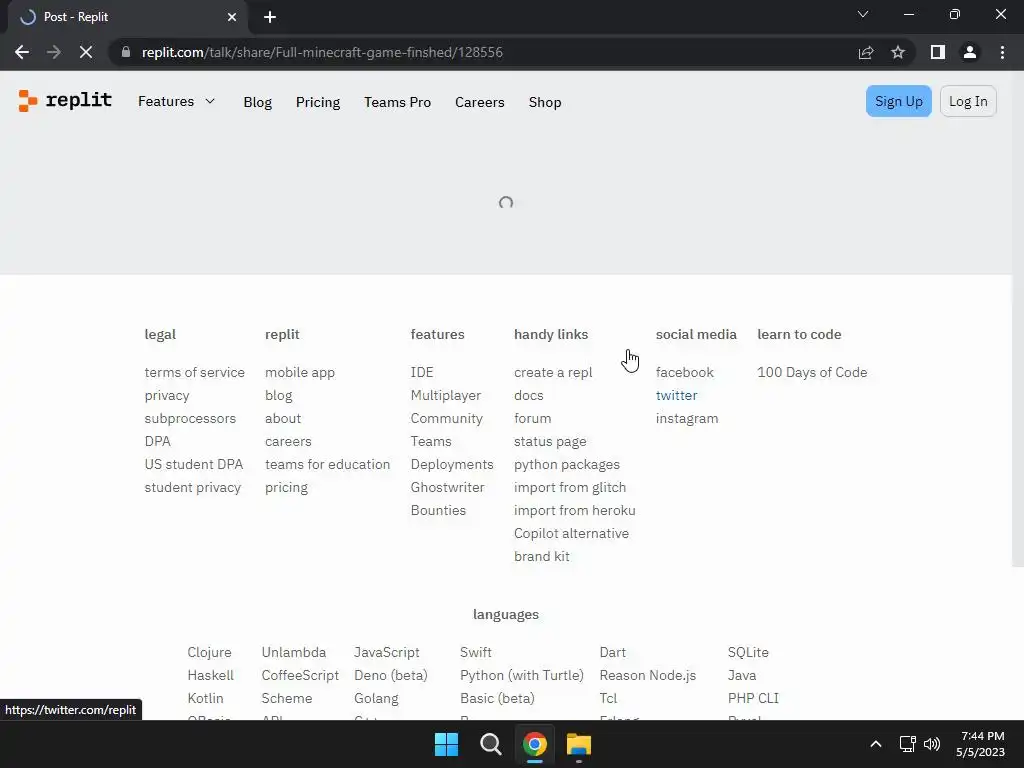Open the IDE features link
The height and width of the screenshot is (768, 1024).
[x=422, y=372]
